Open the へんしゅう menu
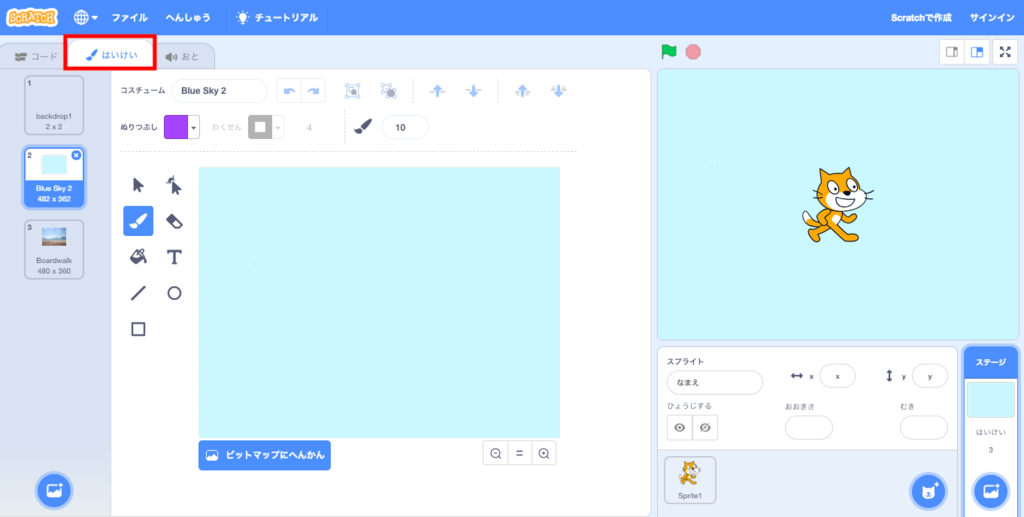The image size is (1024, 517). [x=188, y=18]
